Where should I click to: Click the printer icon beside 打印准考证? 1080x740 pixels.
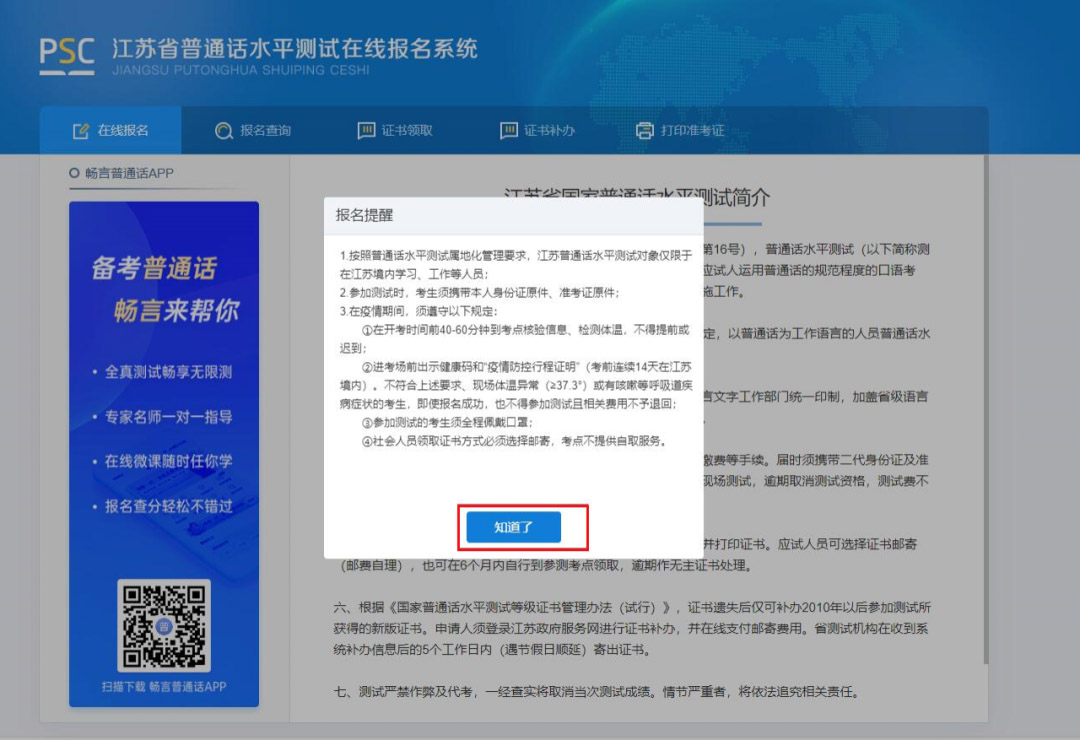645,131
